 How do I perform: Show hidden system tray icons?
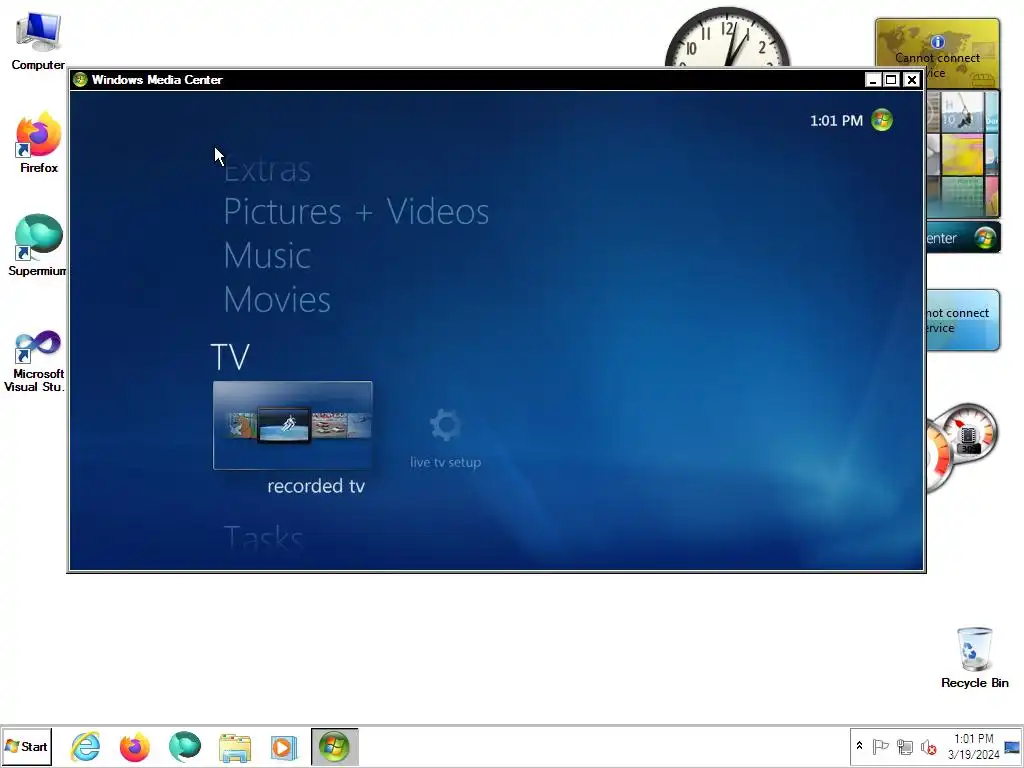point(859,746)
